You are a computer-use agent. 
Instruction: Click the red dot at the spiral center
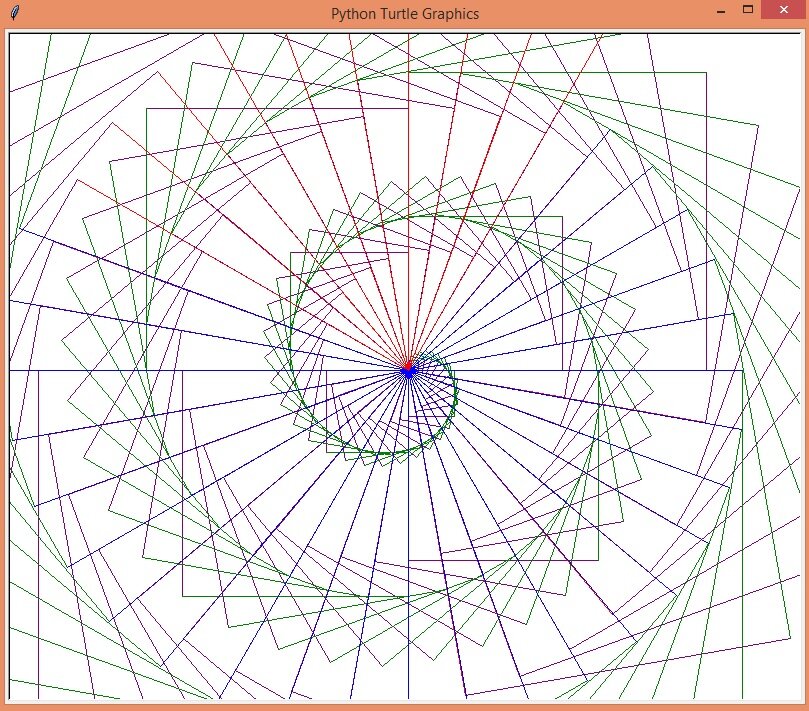point(409,365)
